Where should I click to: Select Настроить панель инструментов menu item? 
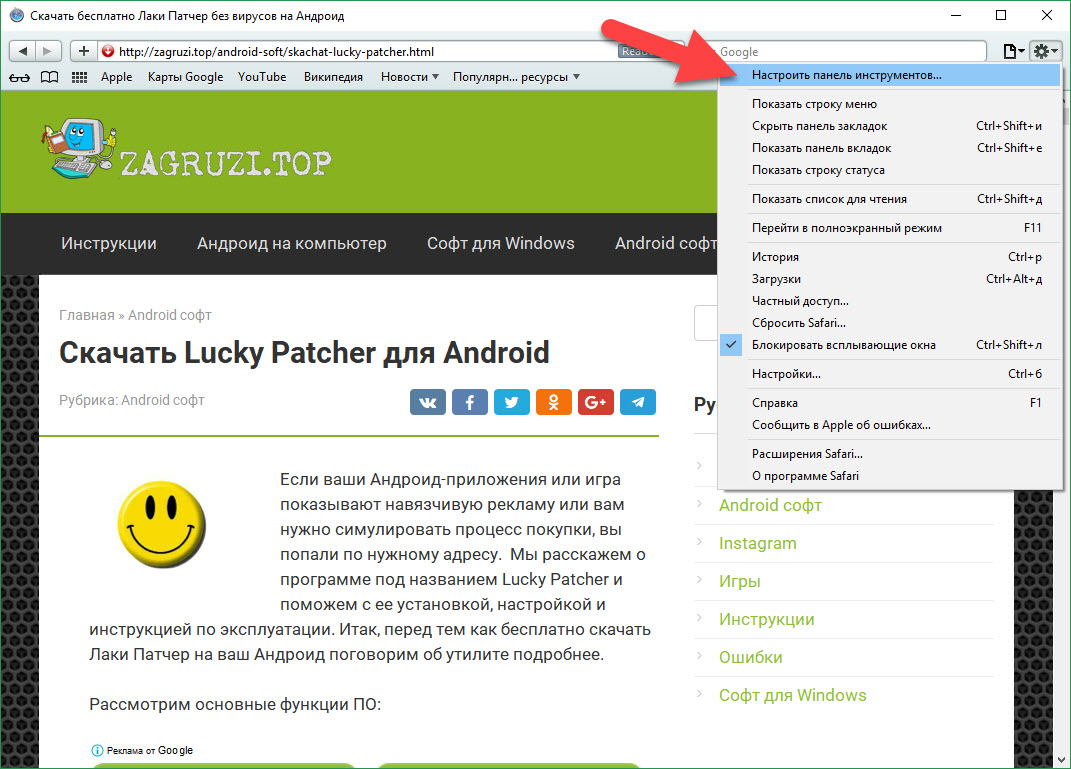click(x=846, y=75)
